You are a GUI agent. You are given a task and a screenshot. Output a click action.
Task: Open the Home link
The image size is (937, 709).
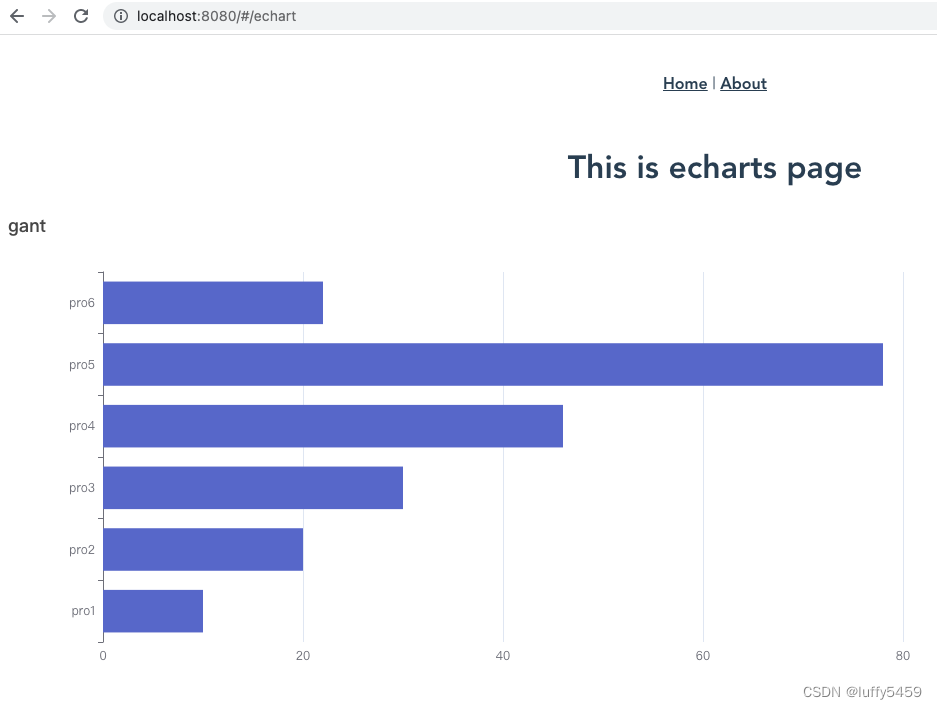[x=684, y=84]
